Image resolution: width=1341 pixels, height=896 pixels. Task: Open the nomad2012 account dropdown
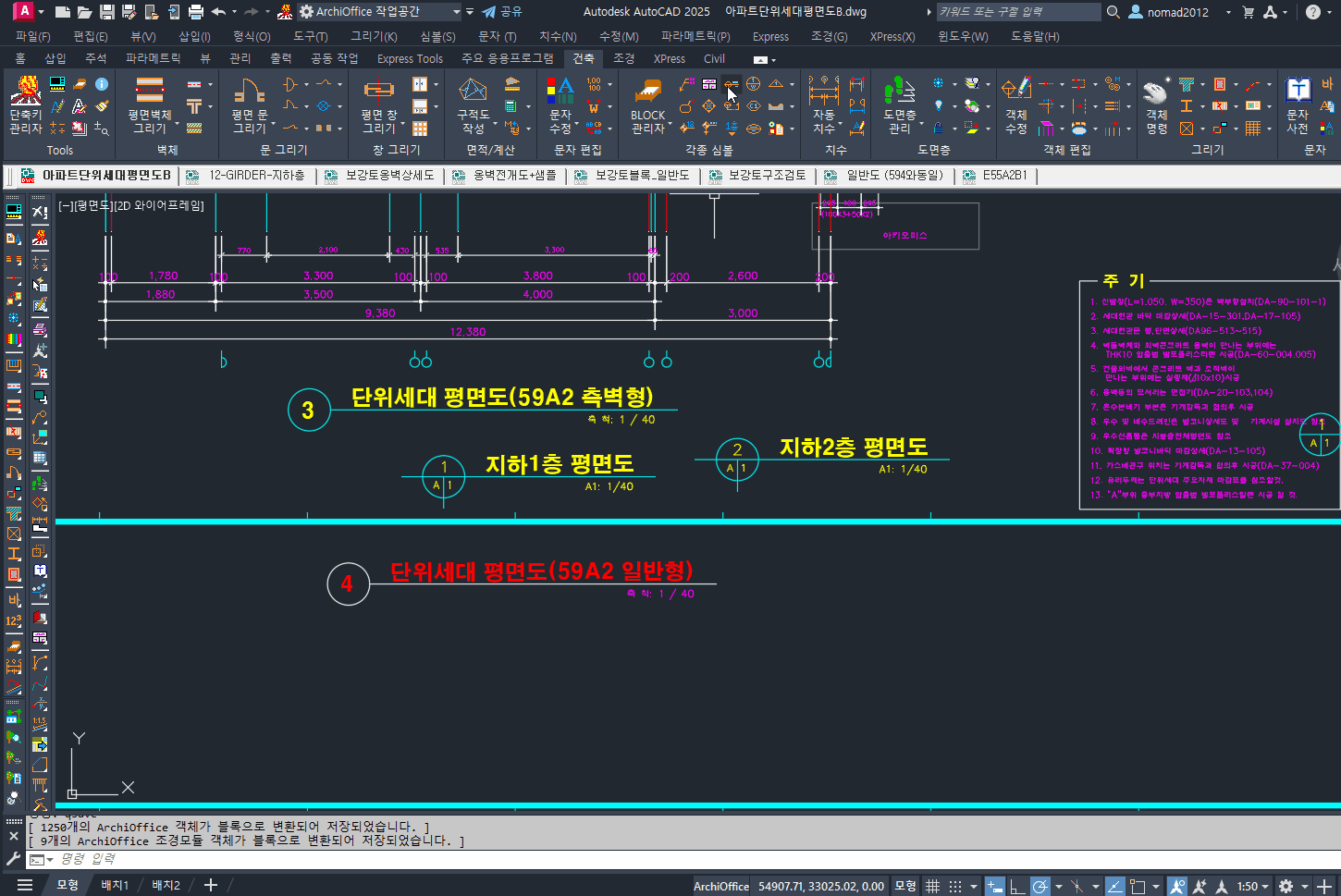click(x=1228, y=12)
